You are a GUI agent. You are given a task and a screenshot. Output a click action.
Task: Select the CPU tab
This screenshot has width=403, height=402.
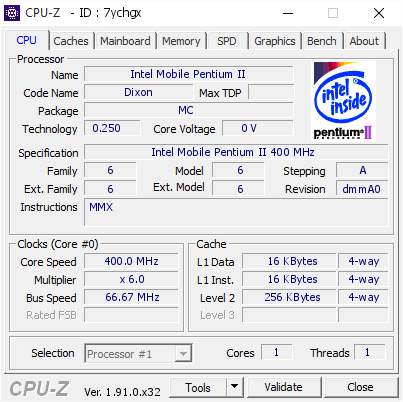coord(27,40)
